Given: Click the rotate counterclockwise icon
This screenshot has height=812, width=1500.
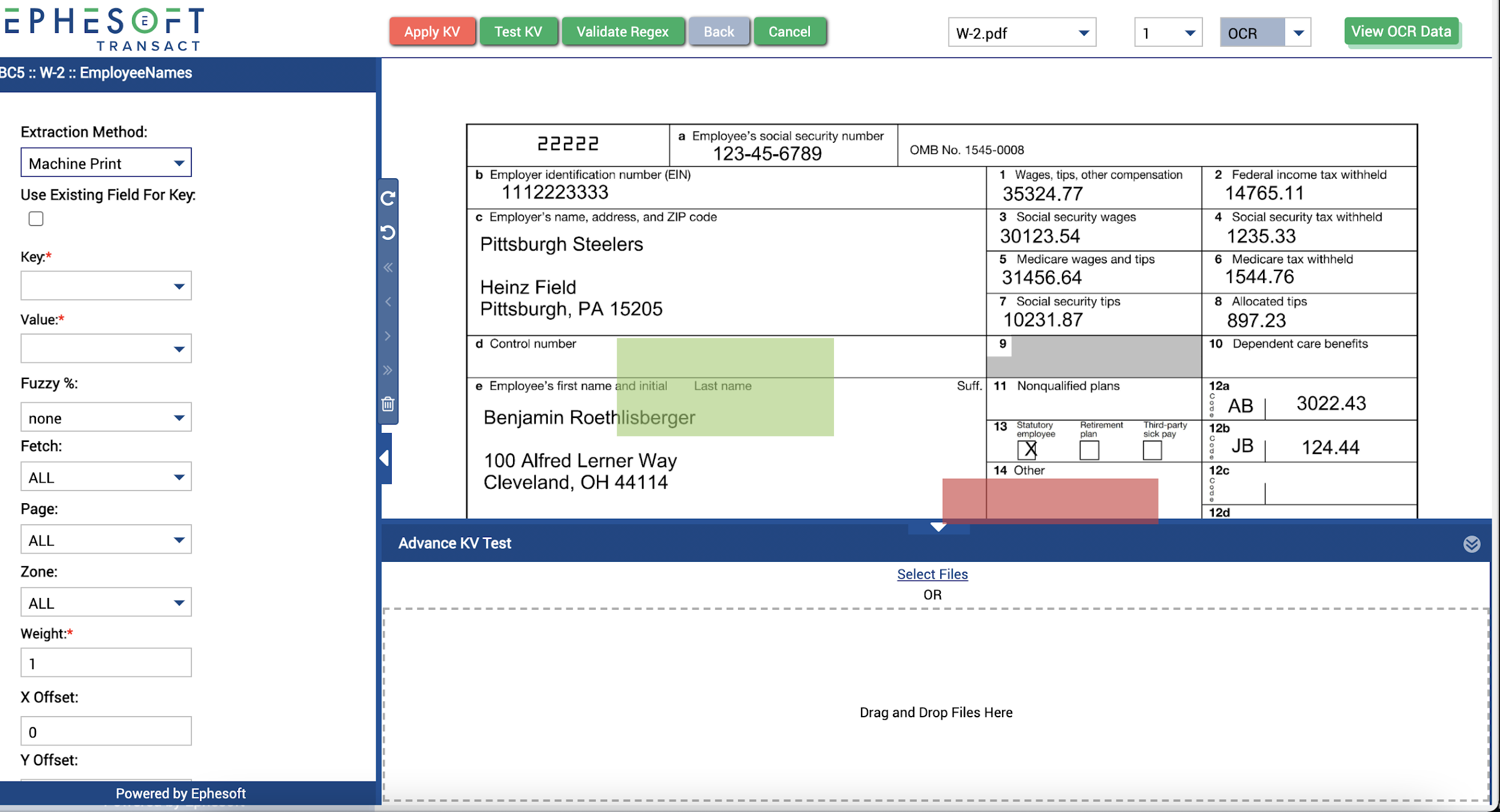Looking at the screenshot, I should click(388, 232).
